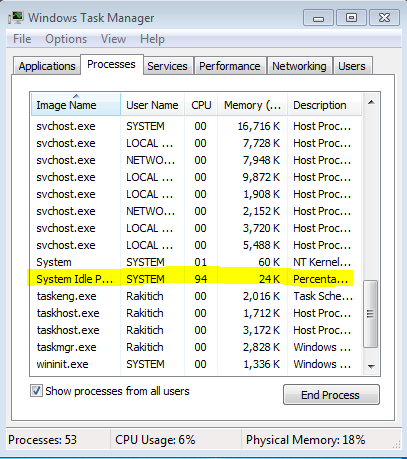The height and width of the screenshot is (459, 407).
Task: Open the Networking tab
Action: click(x=299, y=66)
